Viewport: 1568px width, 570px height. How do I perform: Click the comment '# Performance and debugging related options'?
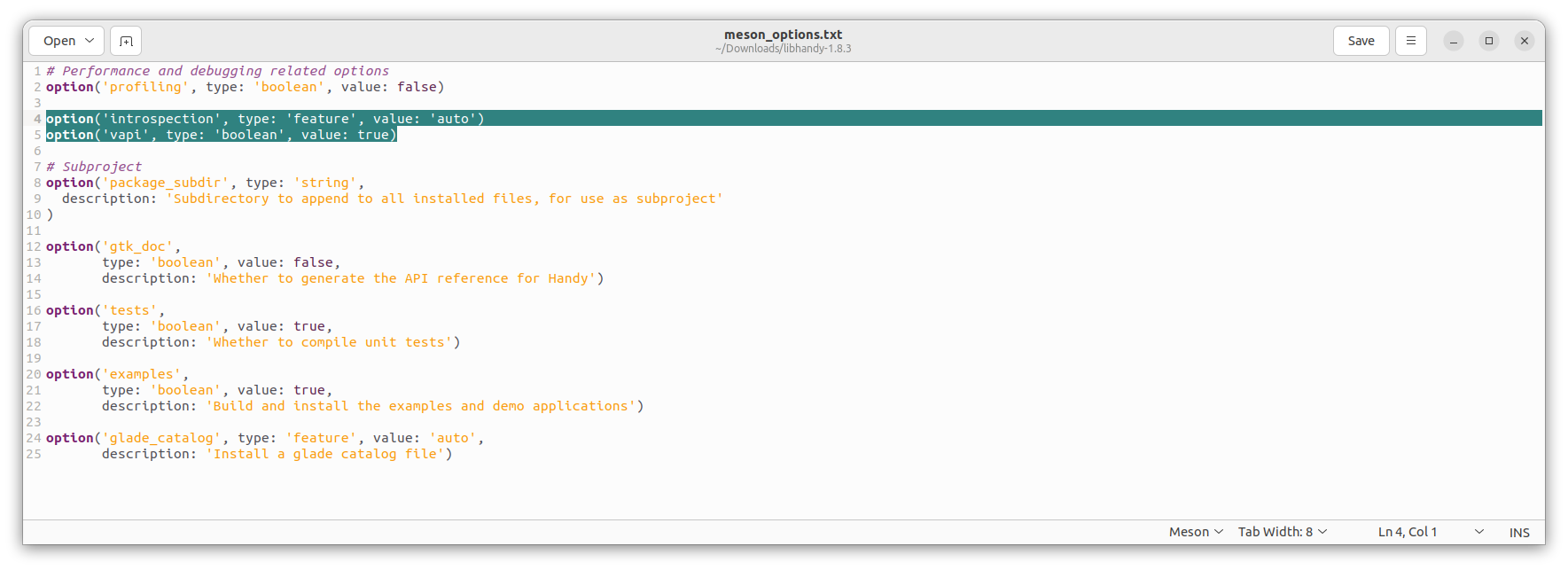click(x=217, y=71)
